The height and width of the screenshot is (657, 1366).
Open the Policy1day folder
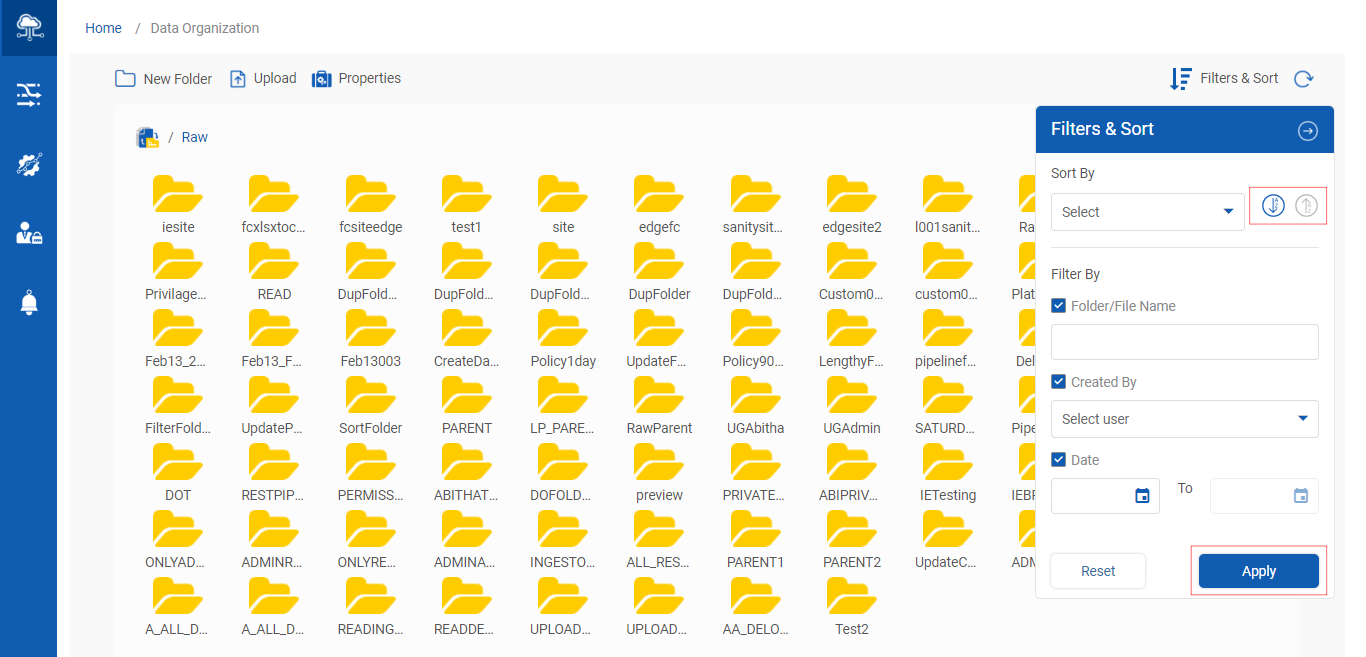[563, 338]
